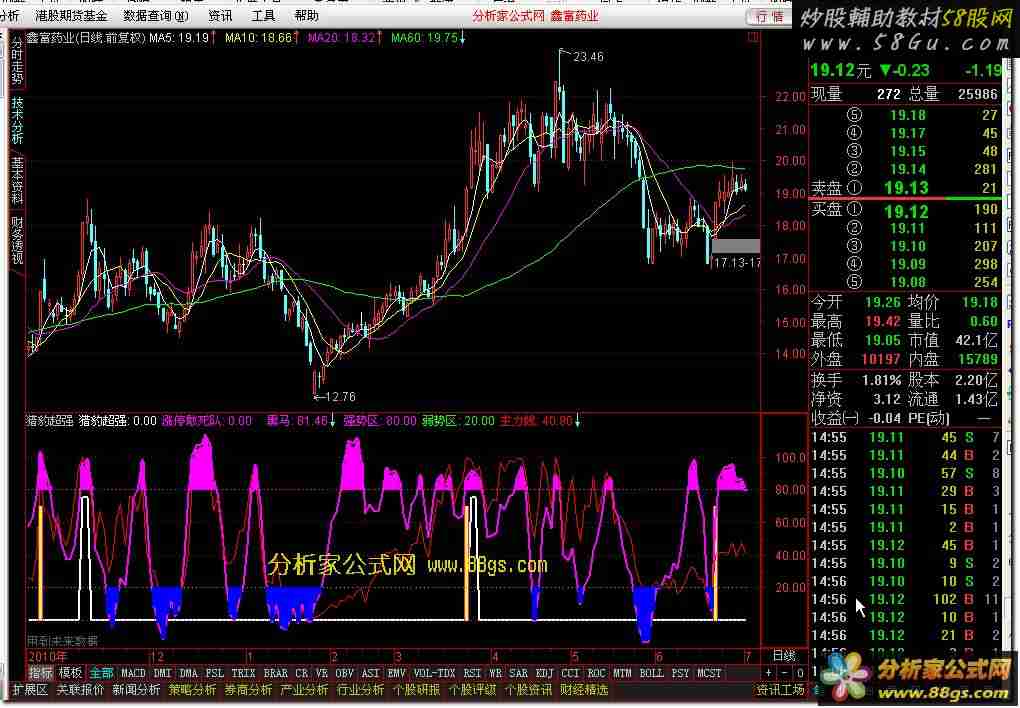1020x708 pixels.
Task: Choose the PSY indicator tab
Action: pos(680,673)
